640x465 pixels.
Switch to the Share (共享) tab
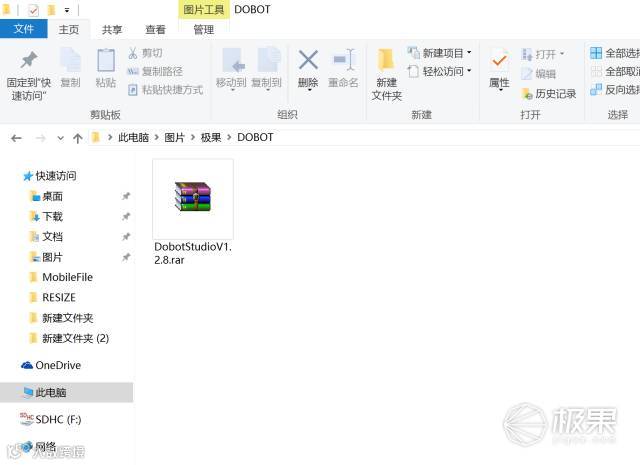[112, 29]
